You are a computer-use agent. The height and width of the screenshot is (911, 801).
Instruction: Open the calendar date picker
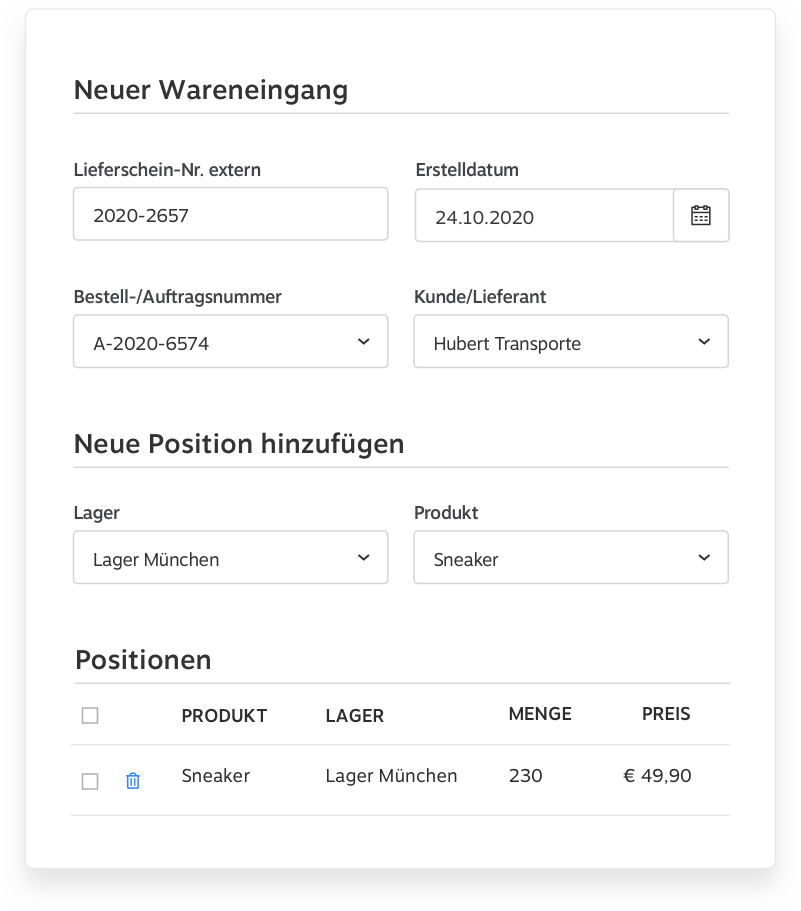[701, 215]
